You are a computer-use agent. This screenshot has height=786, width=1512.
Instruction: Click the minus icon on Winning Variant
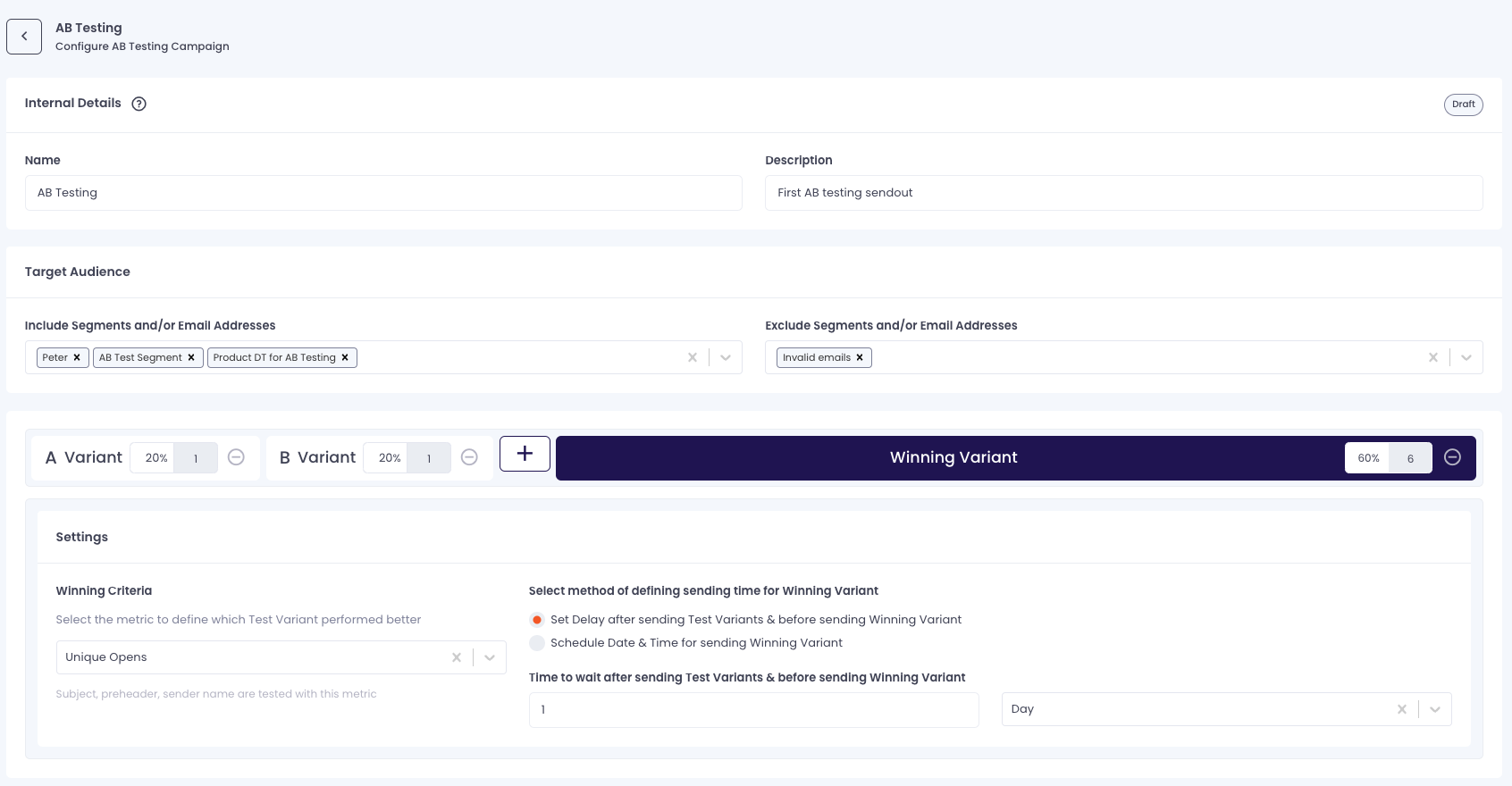coord(1453,457)
